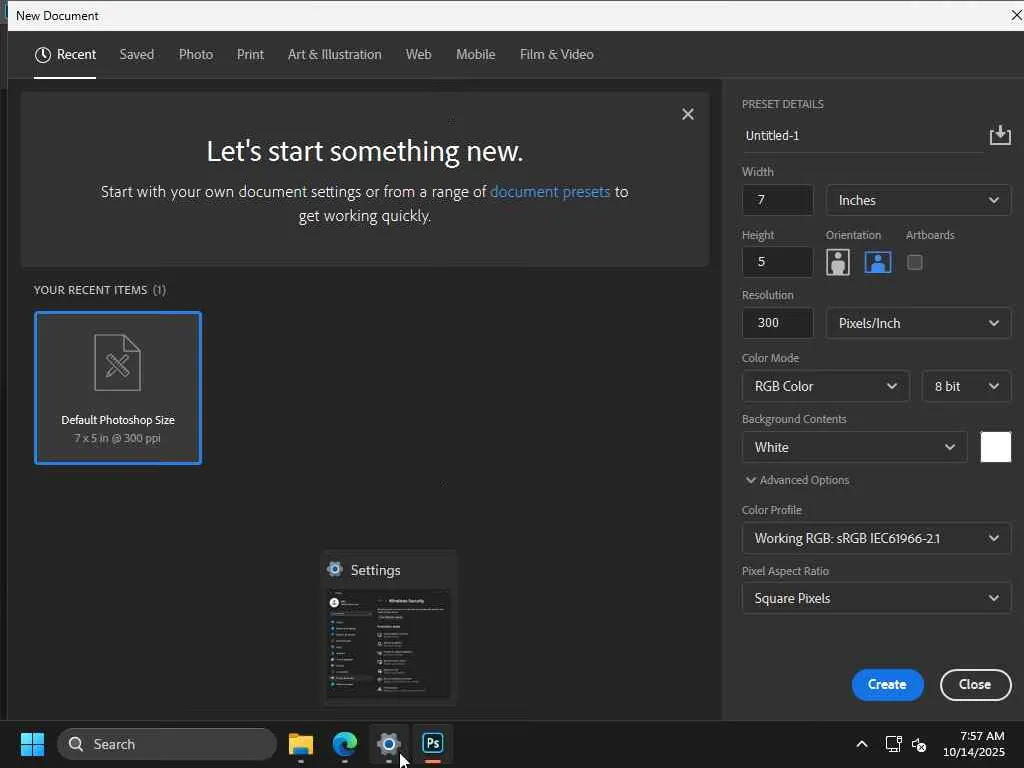Click the clock icon in Recent tab
The image size is (1024, 768).
[x=42, y=55]
